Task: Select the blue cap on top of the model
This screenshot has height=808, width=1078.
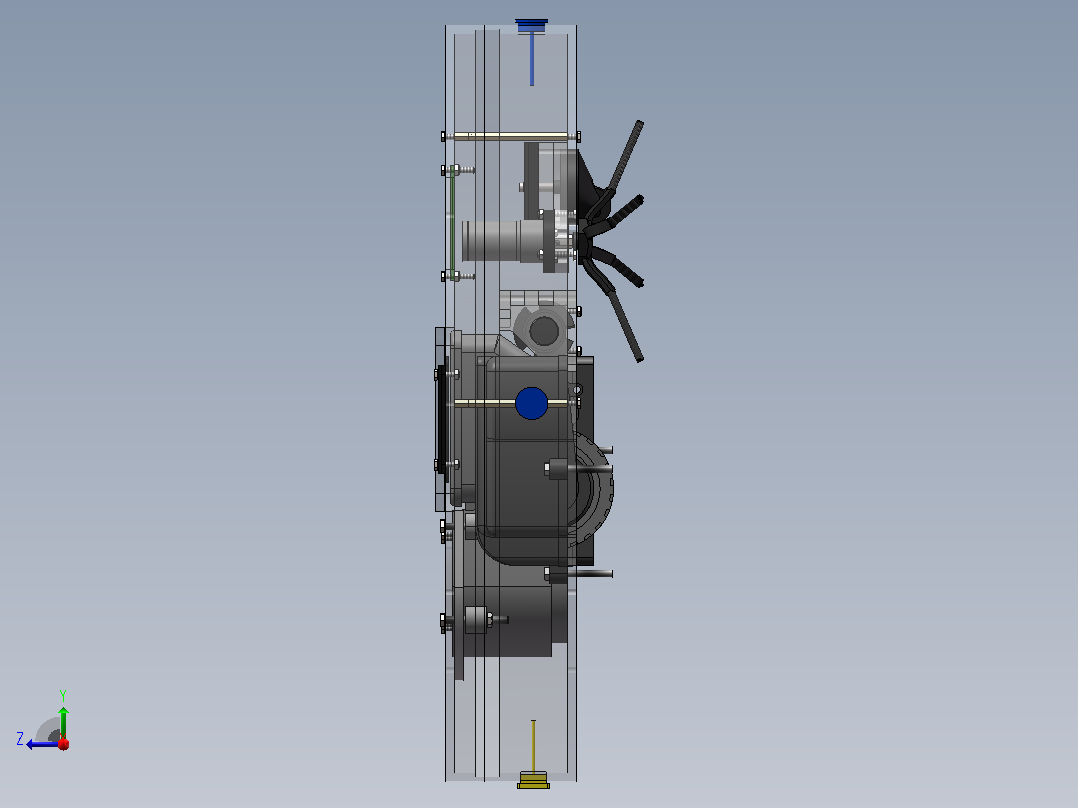Action: 531,25
